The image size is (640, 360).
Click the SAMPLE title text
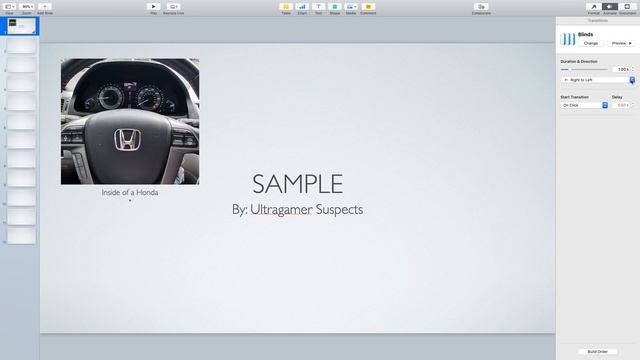coord(298,184)
